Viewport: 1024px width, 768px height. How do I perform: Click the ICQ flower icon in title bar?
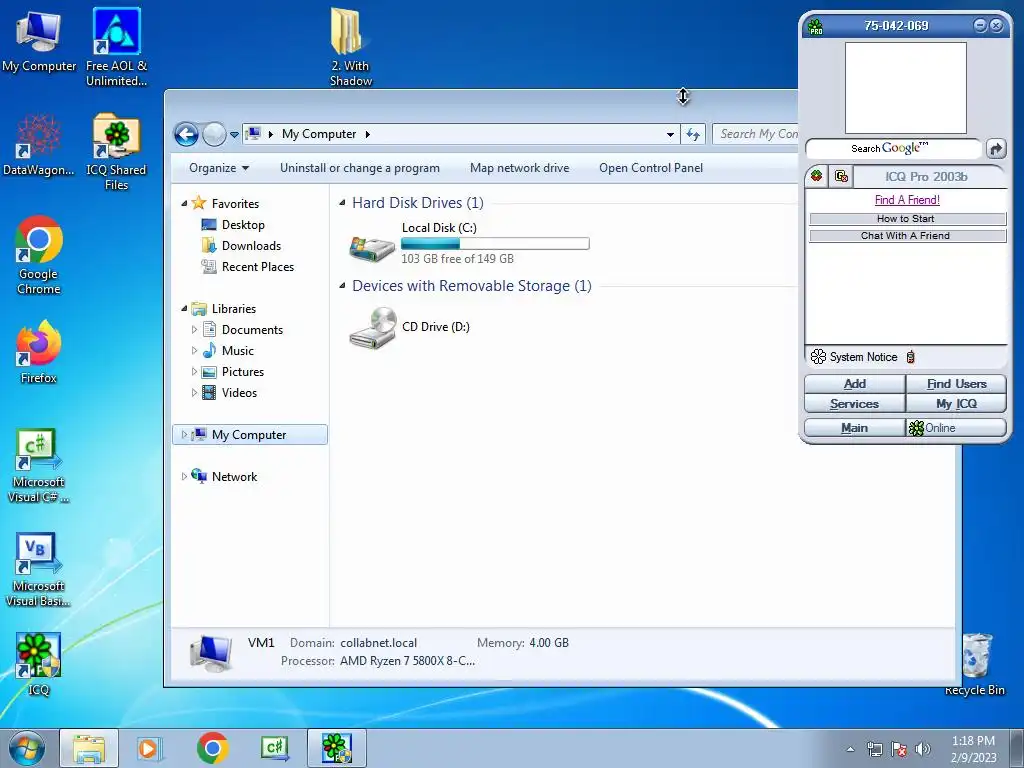coord(815,27)
